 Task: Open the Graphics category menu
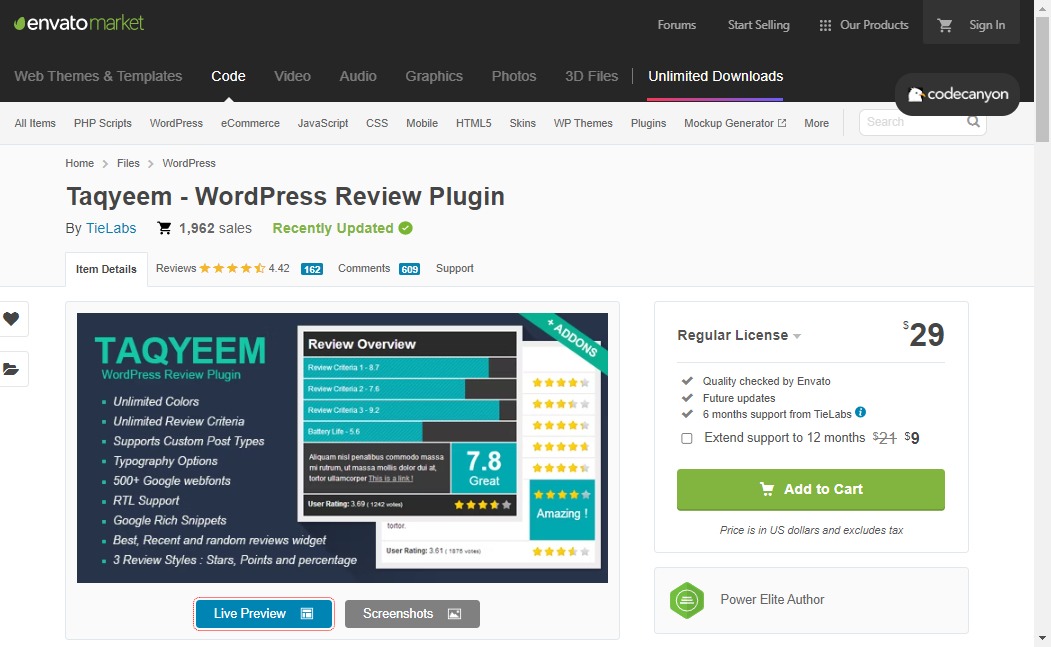tap(434, 76)
